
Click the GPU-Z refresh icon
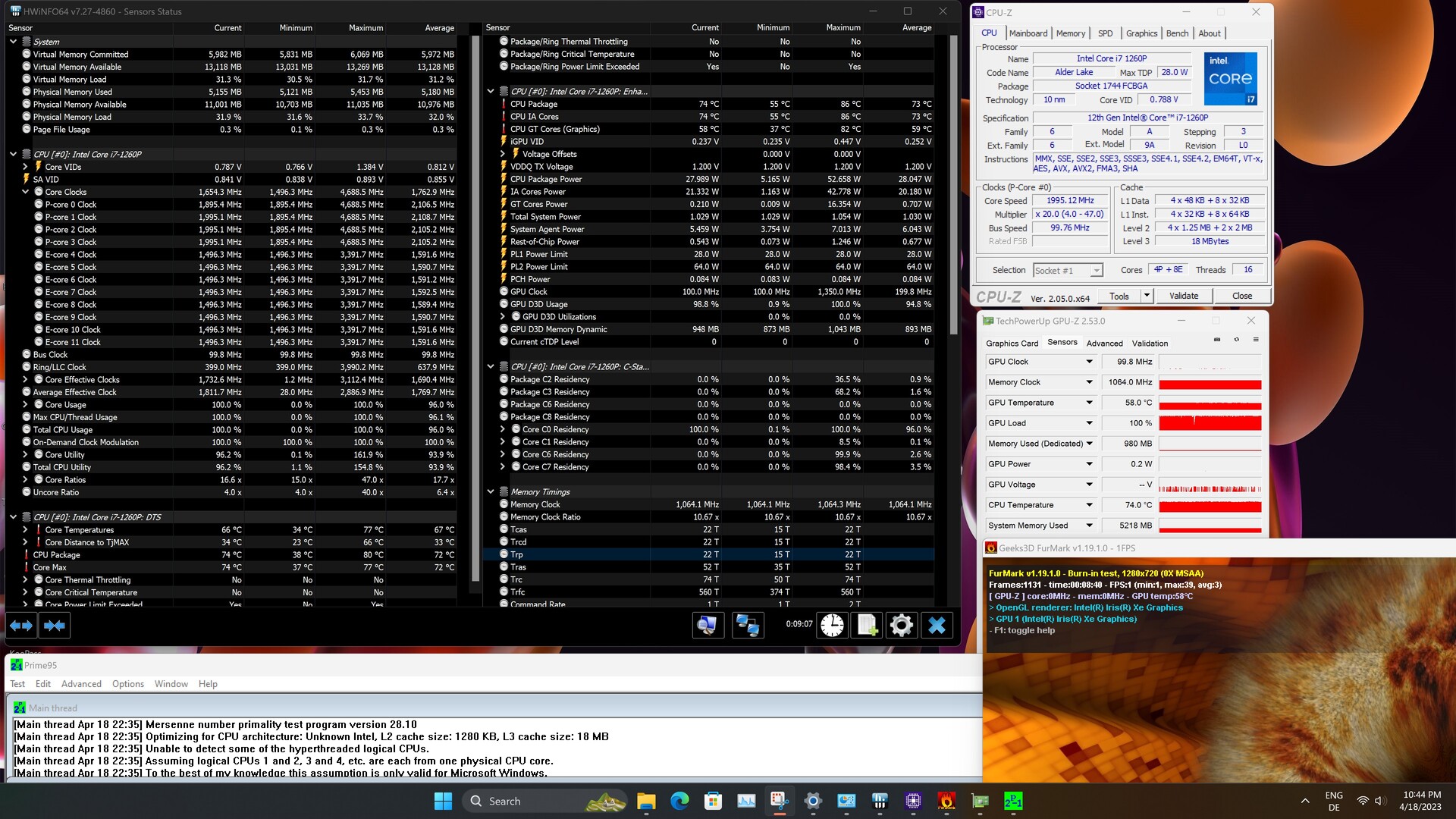pos(1237,340)
